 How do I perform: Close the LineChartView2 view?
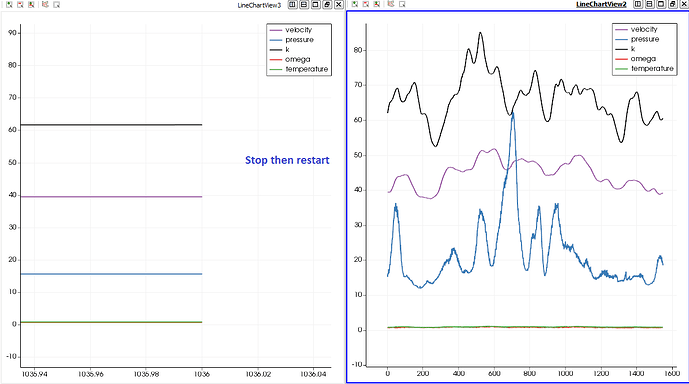[684, 4]
